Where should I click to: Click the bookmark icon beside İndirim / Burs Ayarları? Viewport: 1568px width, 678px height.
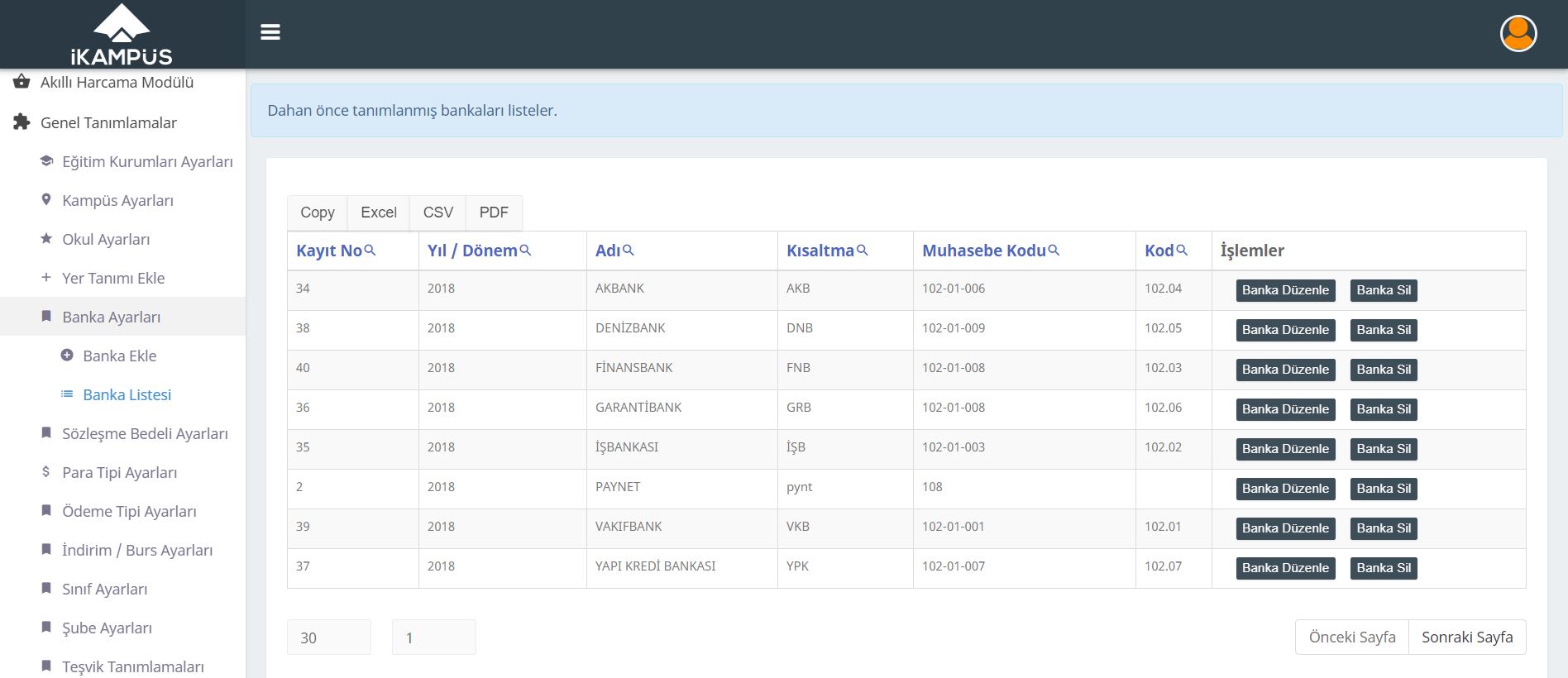click(x=46, y=549)
